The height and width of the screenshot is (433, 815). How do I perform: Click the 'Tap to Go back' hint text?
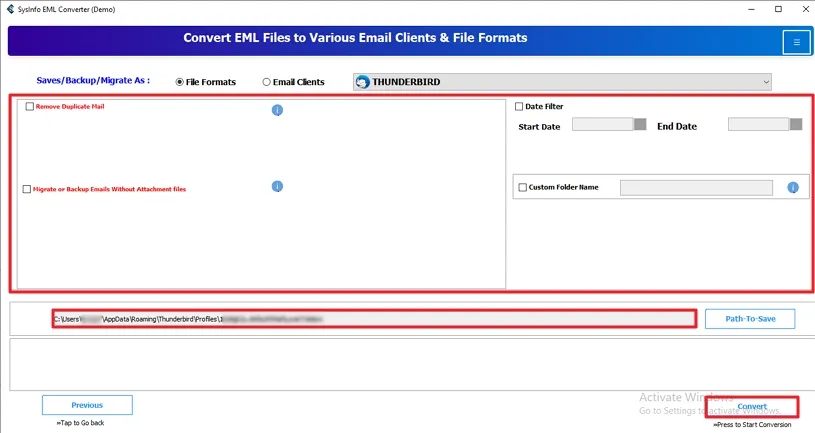[81, 423]
